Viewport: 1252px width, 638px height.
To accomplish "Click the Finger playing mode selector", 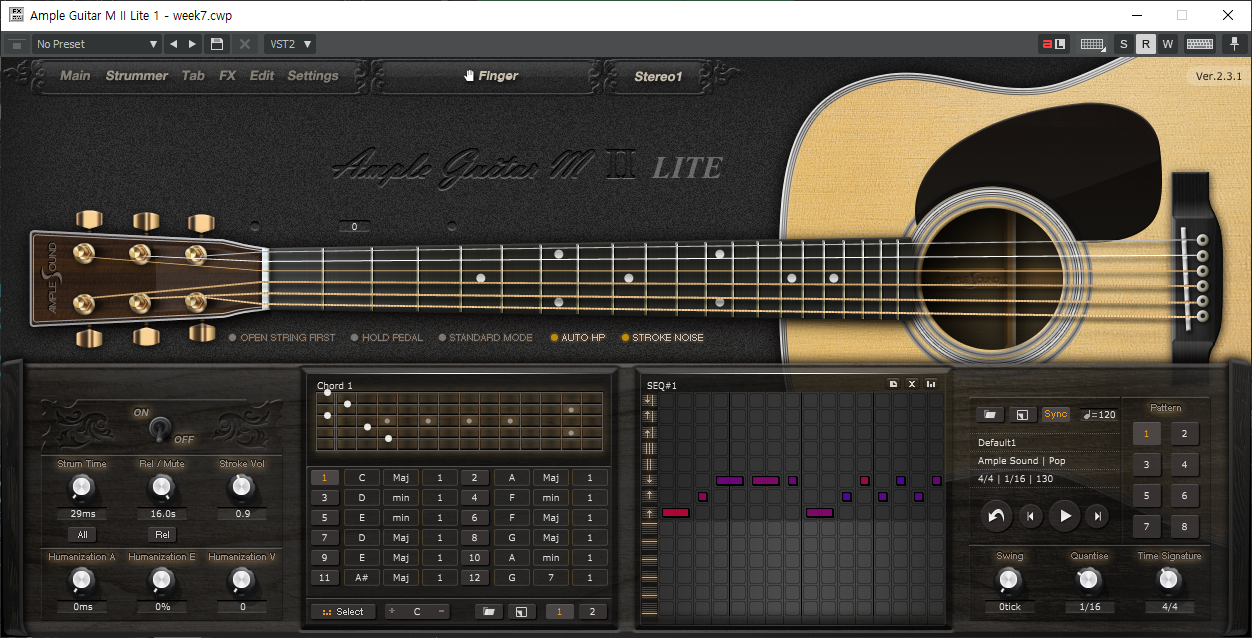I will coord(491,76).
